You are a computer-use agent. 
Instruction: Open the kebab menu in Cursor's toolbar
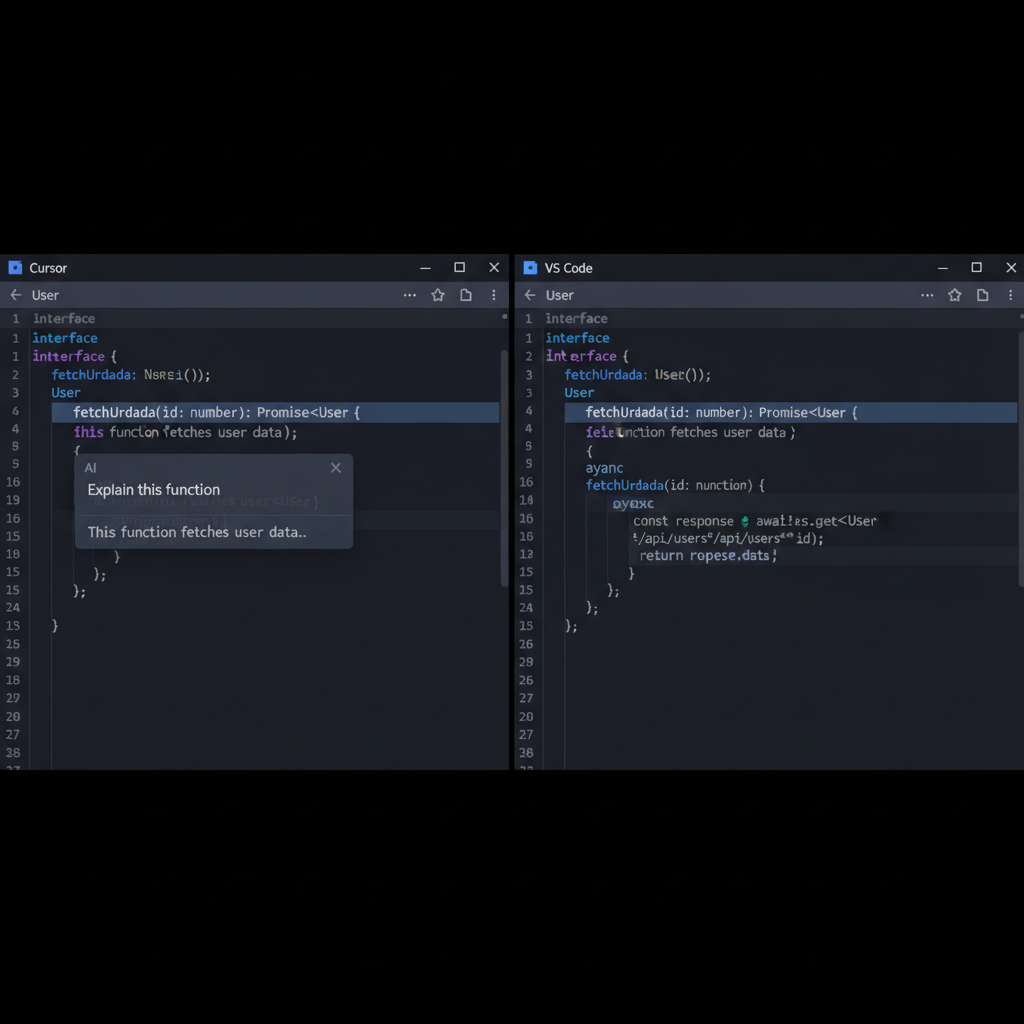click(493, 295)
